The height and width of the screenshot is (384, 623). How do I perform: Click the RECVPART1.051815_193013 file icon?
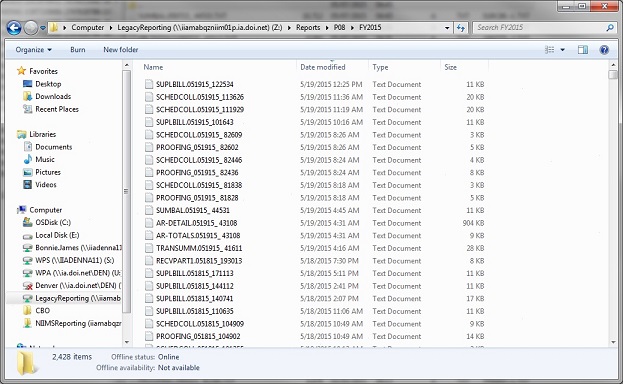click(x=149, y=261)
